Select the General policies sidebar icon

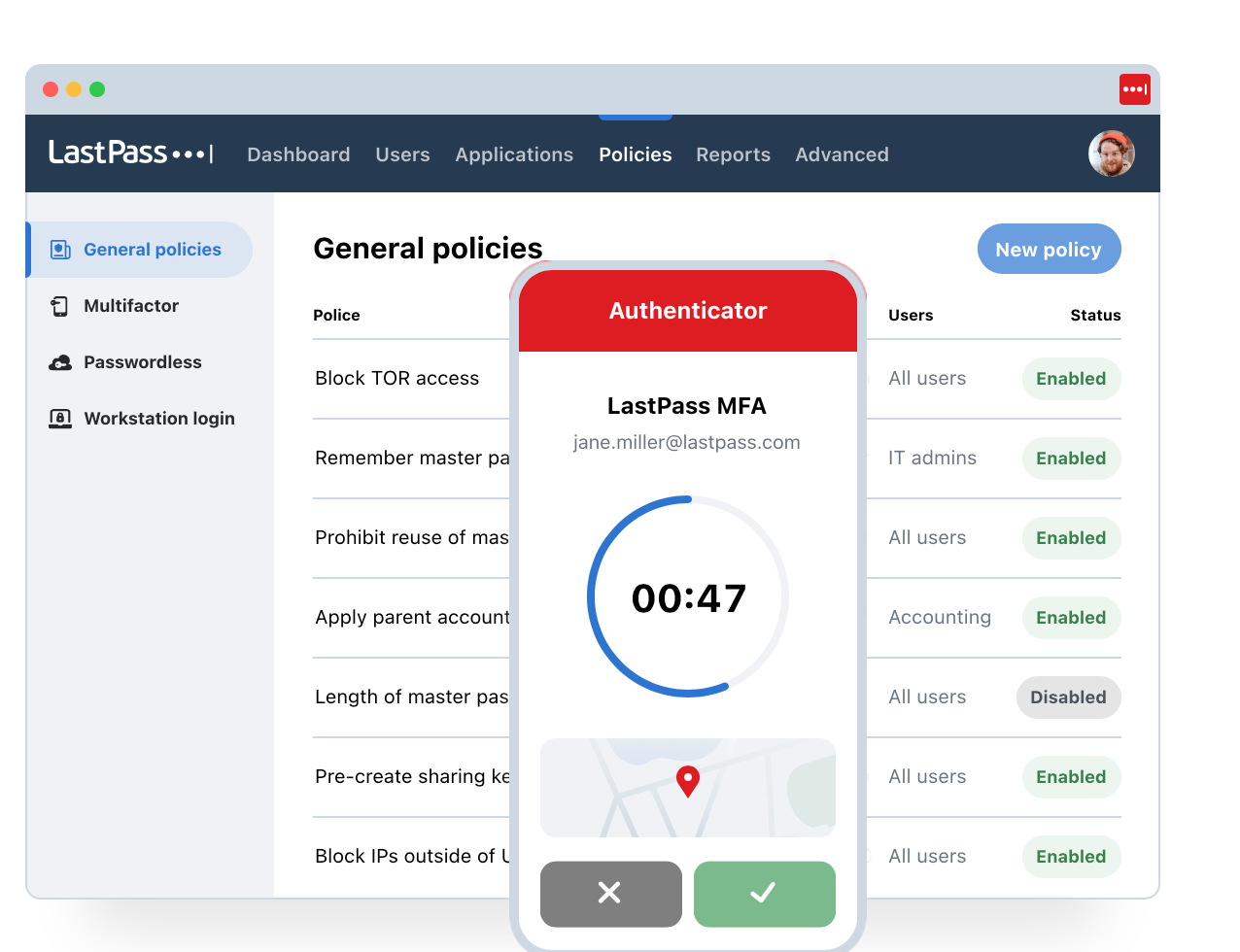coord(61,249)
